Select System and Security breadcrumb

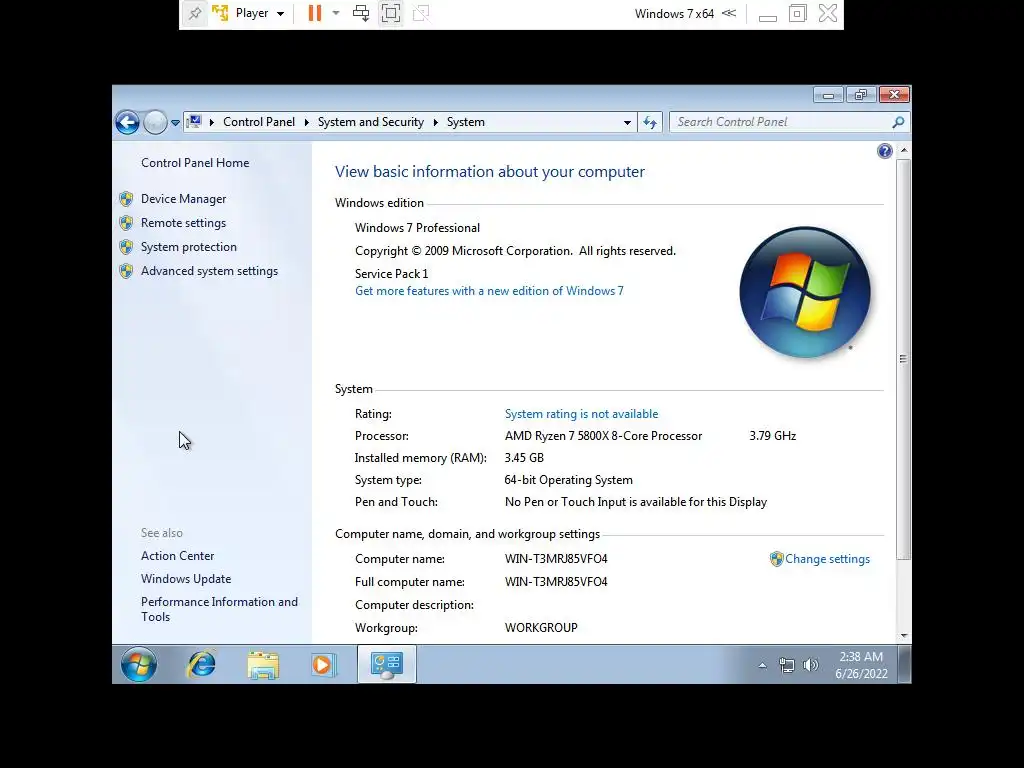pyautogui.click(x=370, y=122)
